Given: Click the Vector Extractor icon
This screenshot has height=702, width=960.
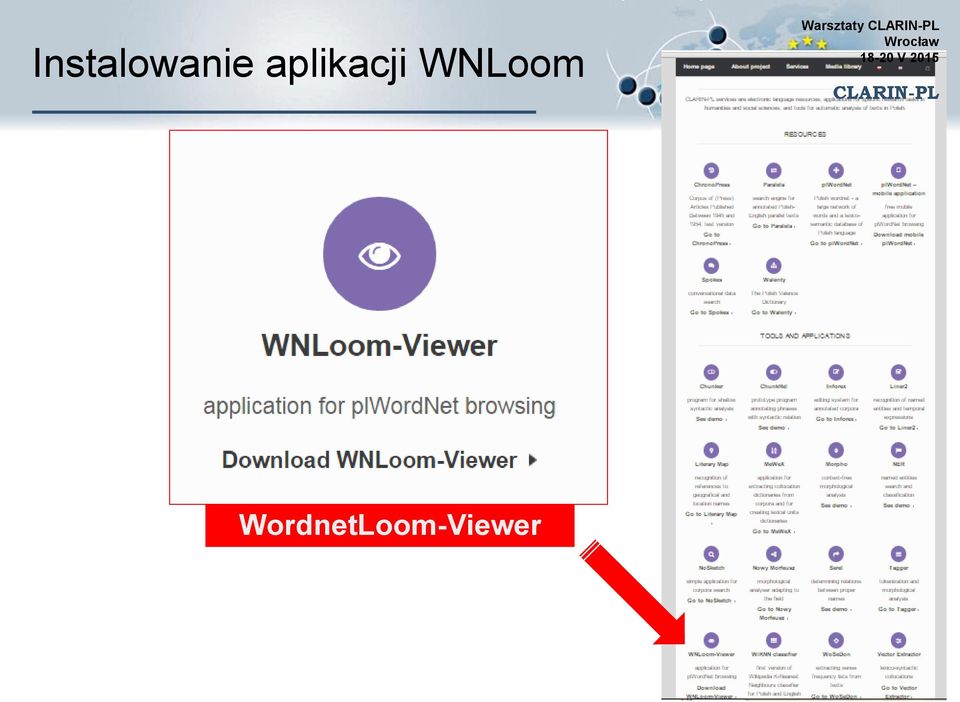Looking at the screenshot, I should [x=898, y=641].
